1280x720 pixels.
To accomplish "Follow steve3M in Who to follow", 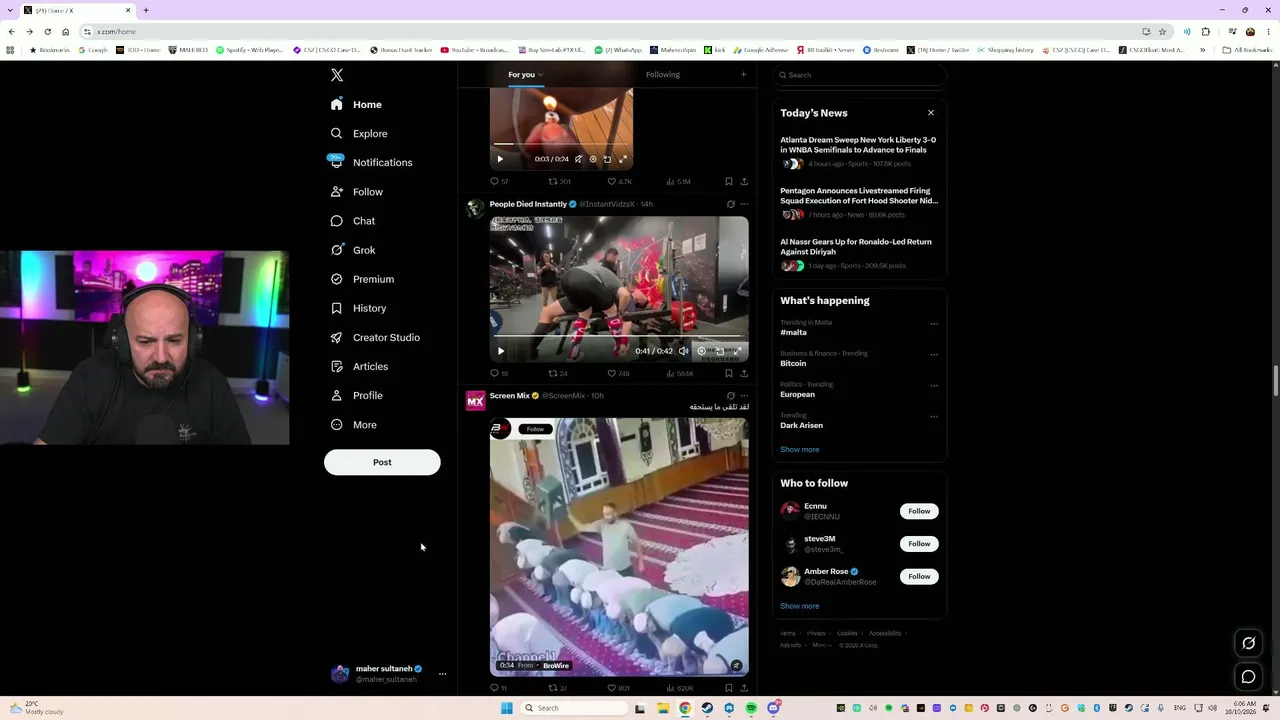I will [919, 544].
